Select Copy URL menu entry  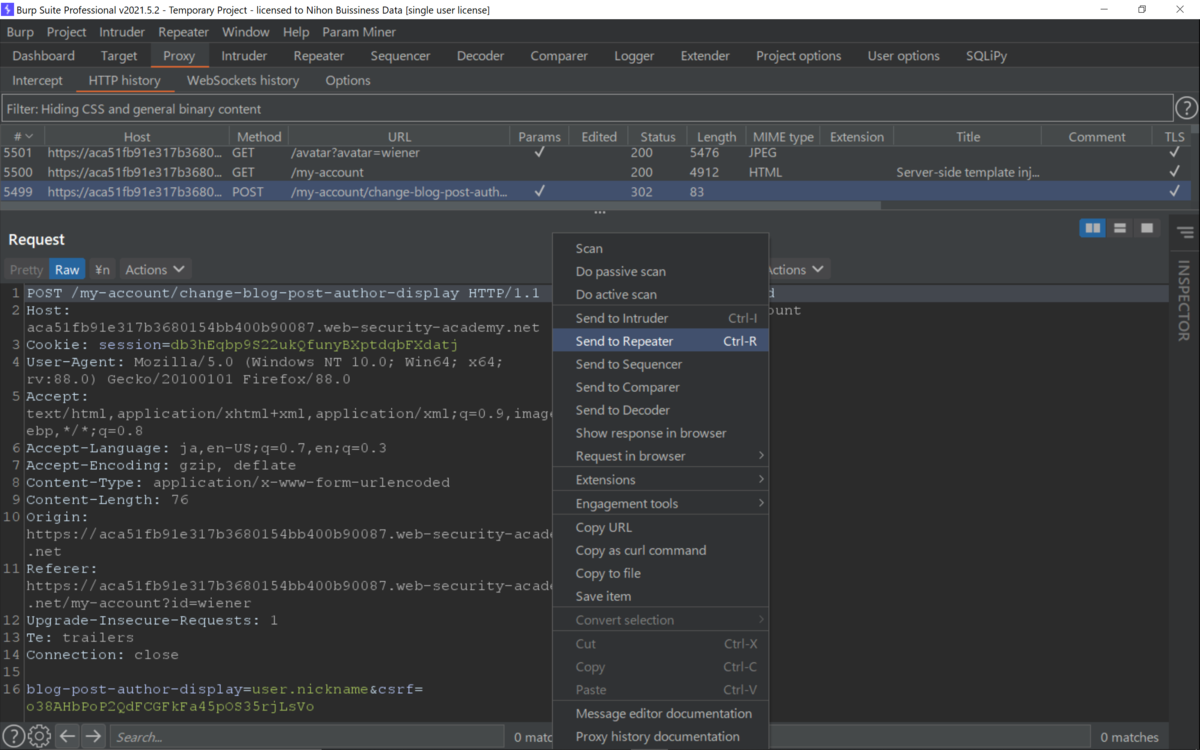(x=660, y=527)
